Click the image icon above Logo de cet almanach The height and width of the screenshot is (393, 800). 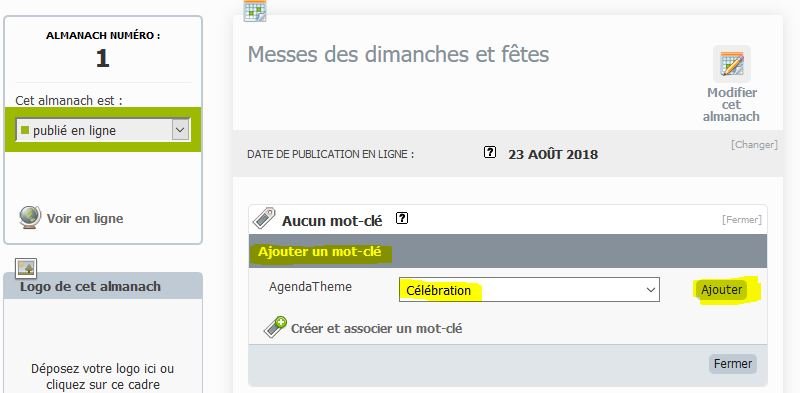click(26, 267)
